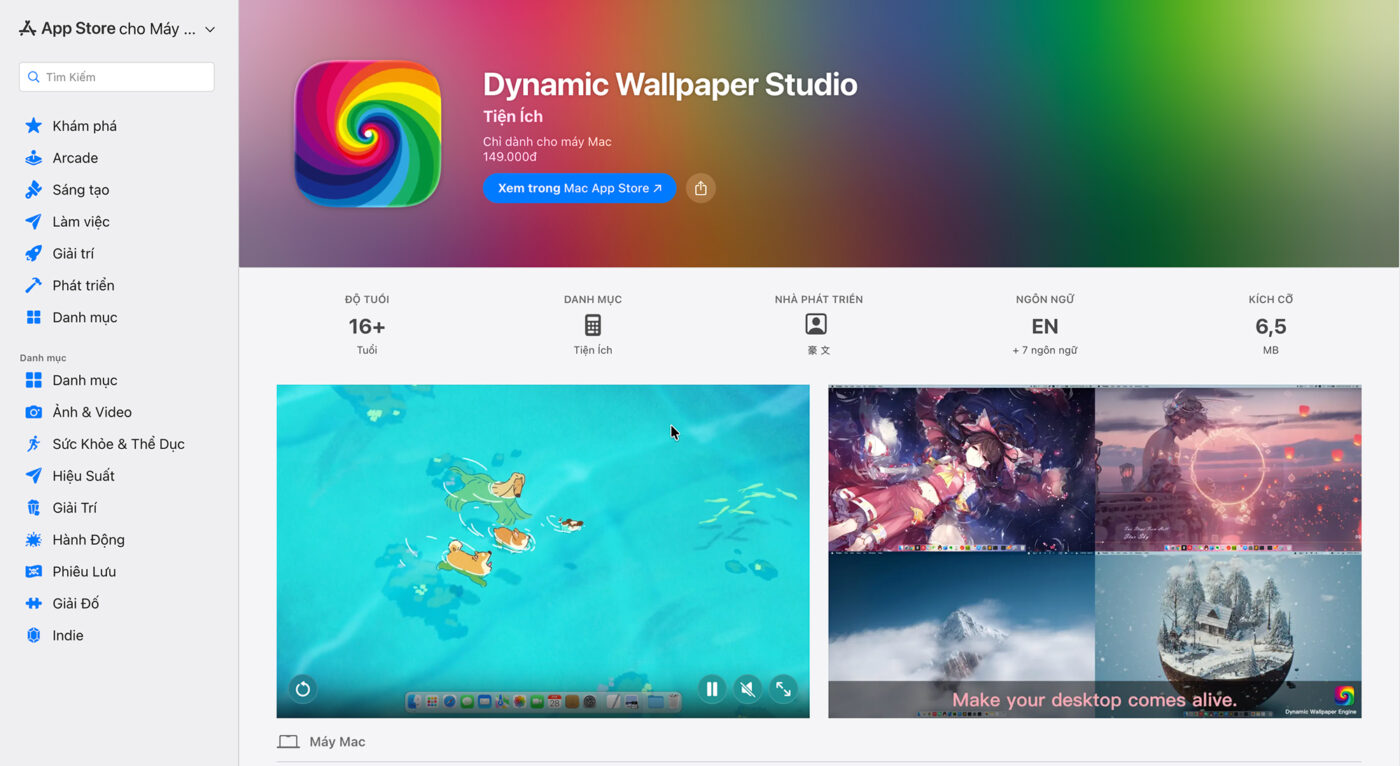Viewport: 1400px width, 766px height.
Task: Click Xem trong Mac App Store button
Action: point(579,188)
